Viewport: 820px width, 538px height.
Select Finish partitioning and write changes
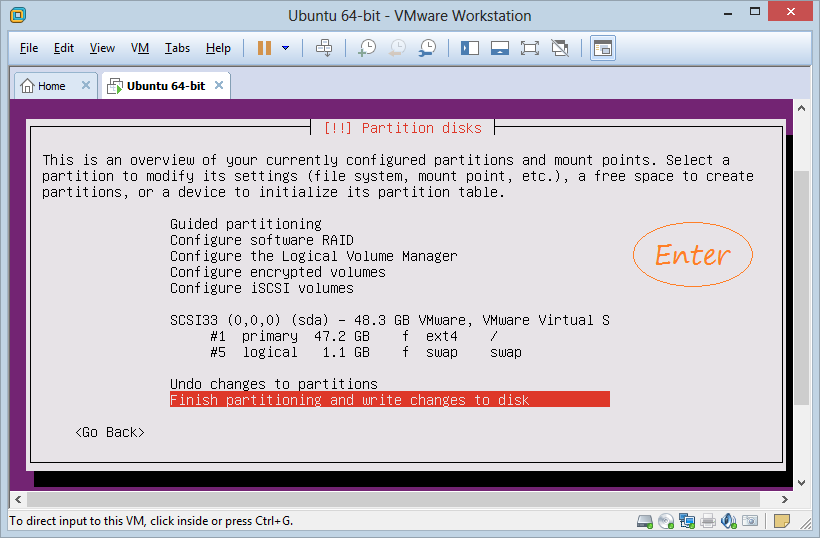390,400
